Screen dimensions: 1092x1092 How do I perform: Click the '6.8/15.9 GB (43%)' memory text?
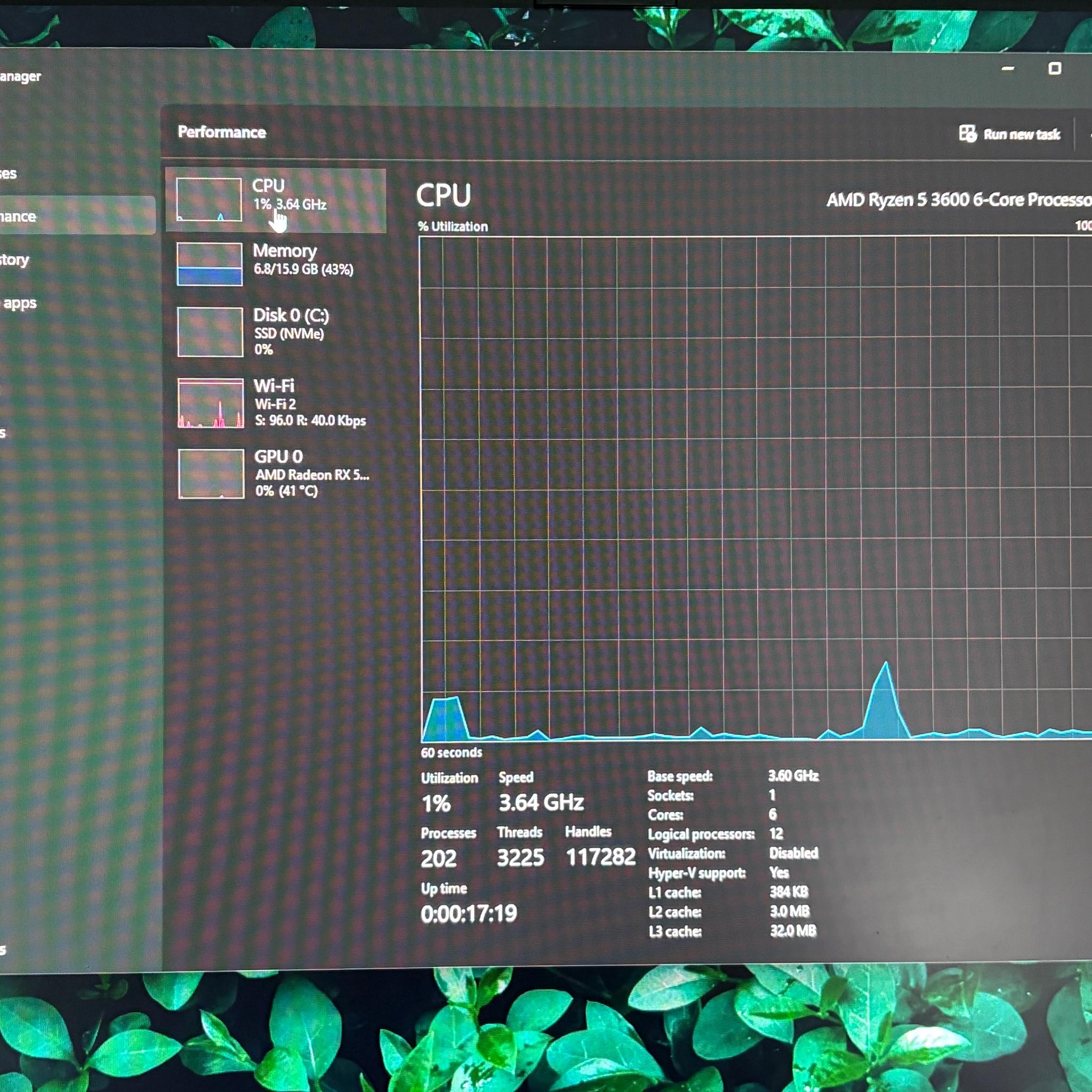pyautogui.click(x=303, y=269)
